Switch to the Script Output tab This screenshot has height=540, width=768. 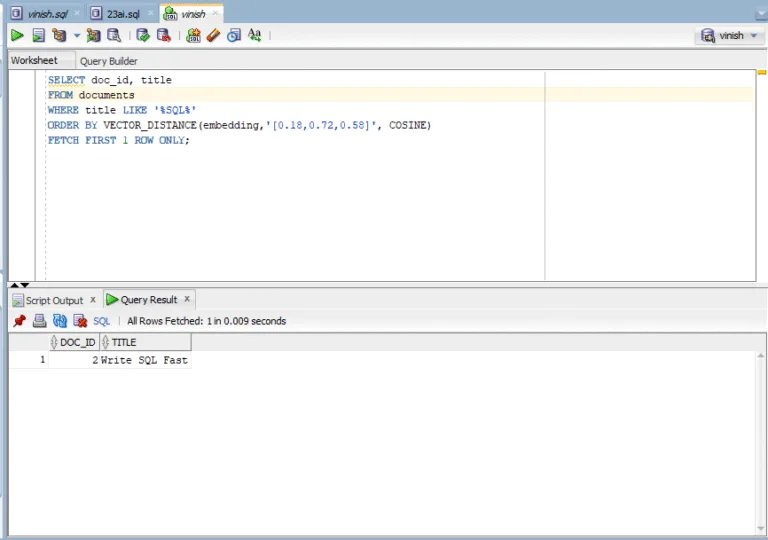tap(54, 300)
